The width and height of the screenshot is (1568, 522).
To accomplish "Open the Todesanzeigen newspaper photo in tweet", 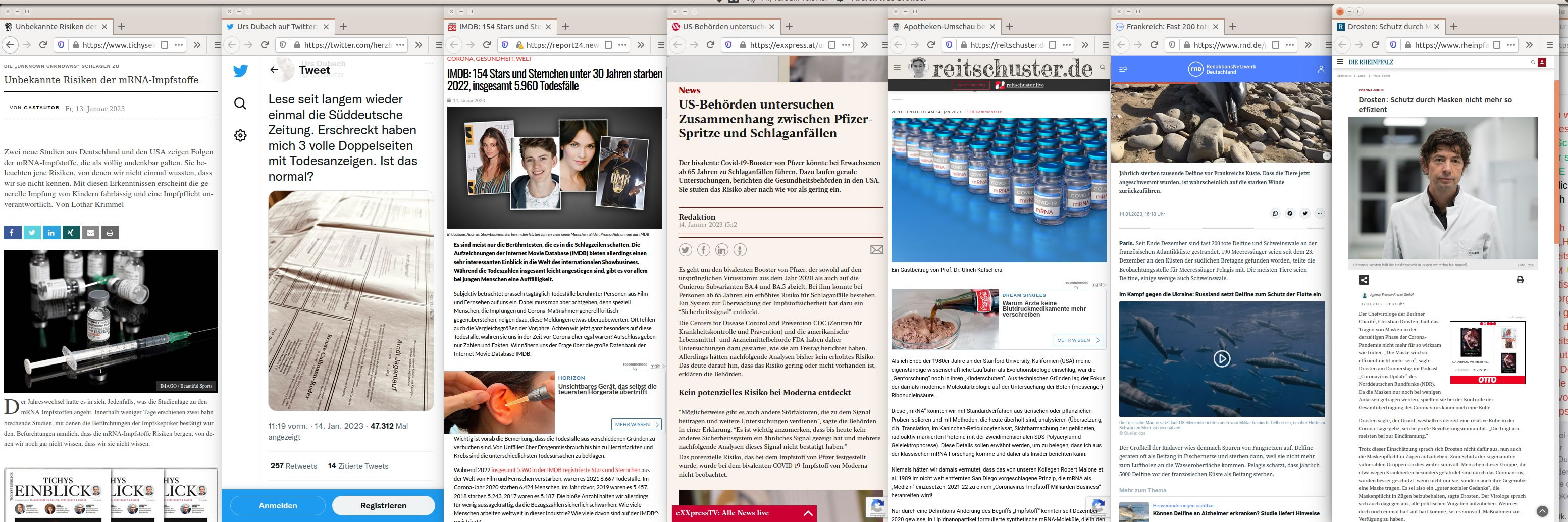I will coord(351,300).
